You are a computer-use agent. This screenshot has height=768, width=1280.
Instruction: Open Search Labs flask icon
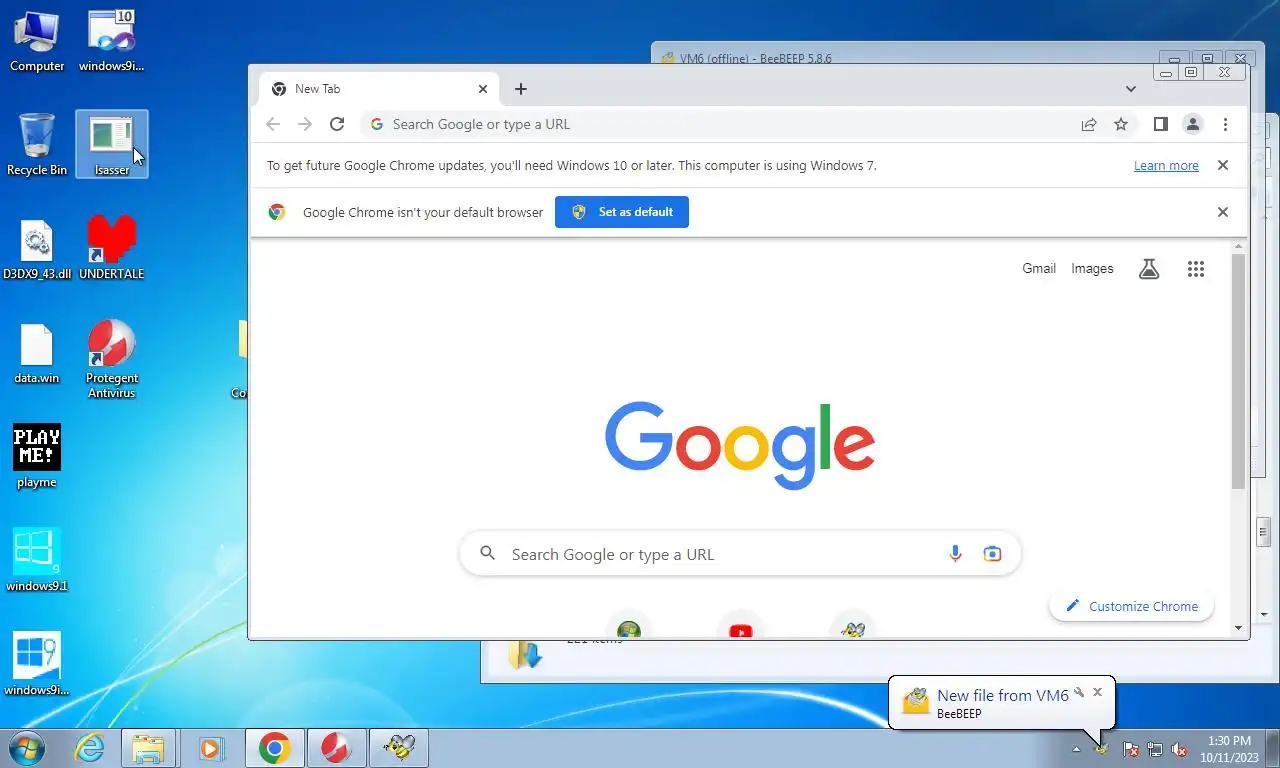coord(1149,268)
